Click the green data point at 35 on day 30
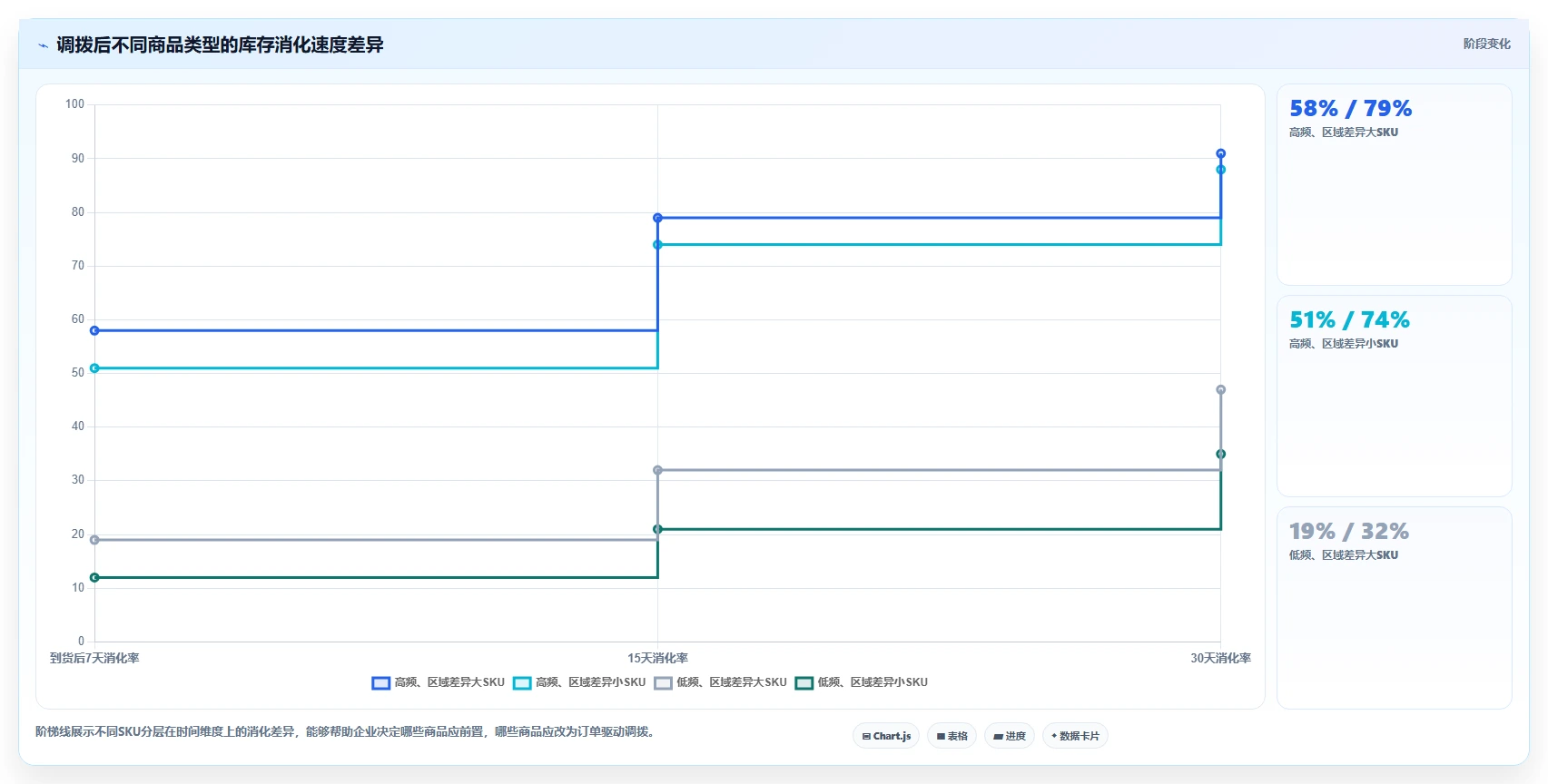1548x784 pixels. point(1220,454)
